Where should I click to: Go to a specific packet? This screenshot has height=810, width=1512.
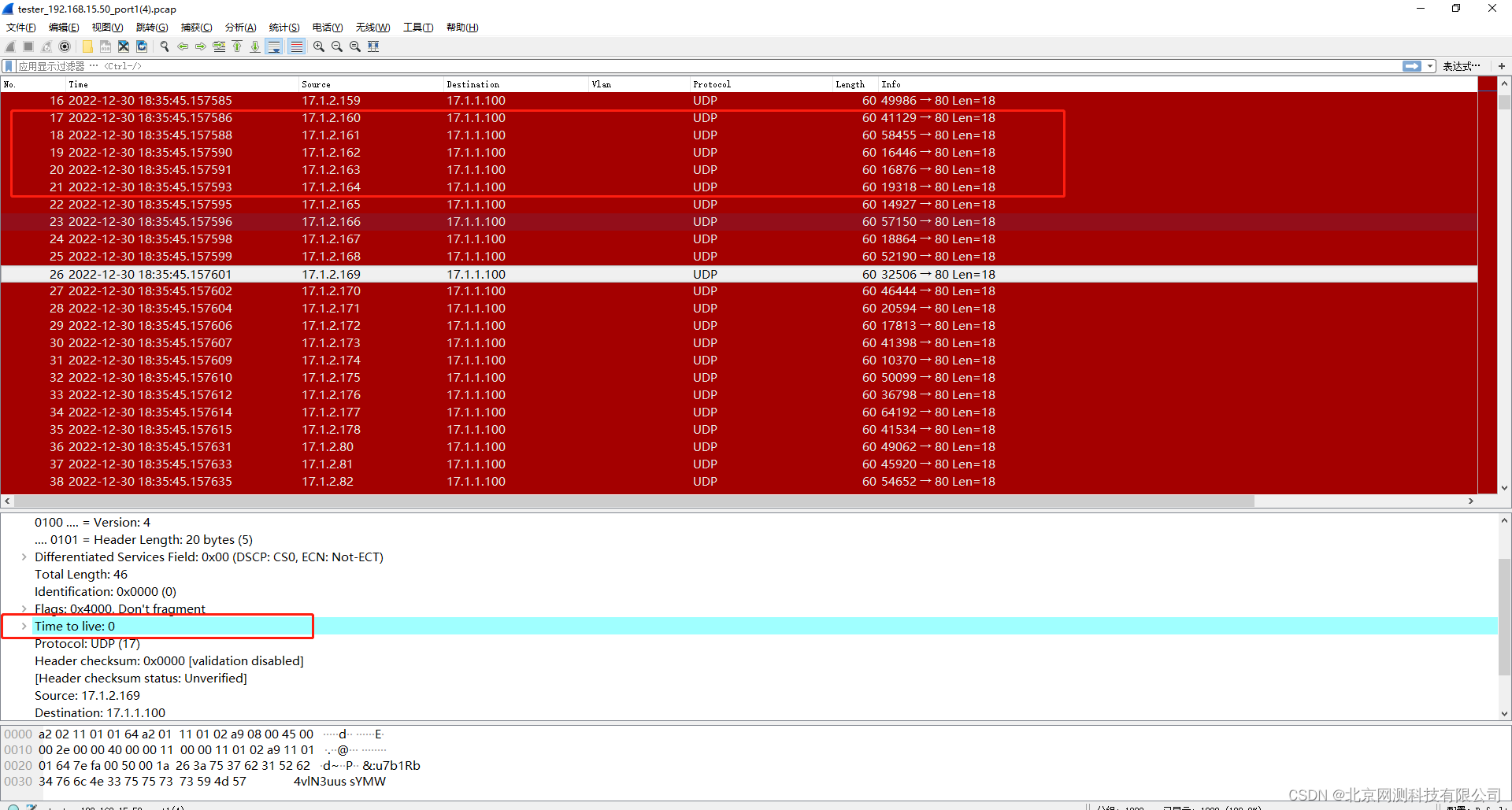219,46
